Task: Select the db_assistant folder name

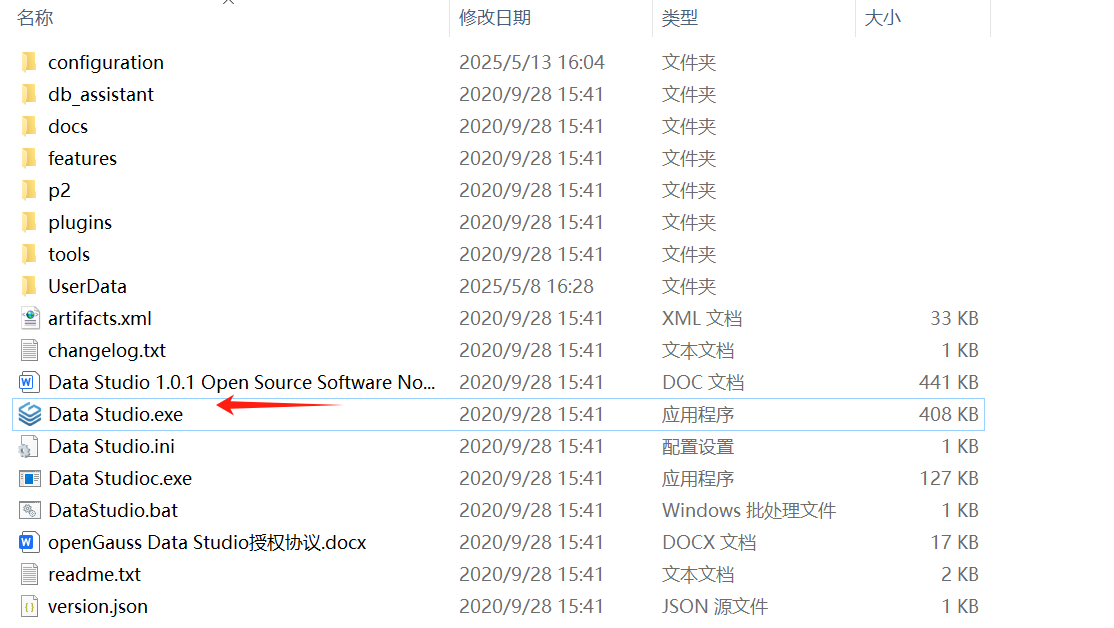Action: [101, 94]
